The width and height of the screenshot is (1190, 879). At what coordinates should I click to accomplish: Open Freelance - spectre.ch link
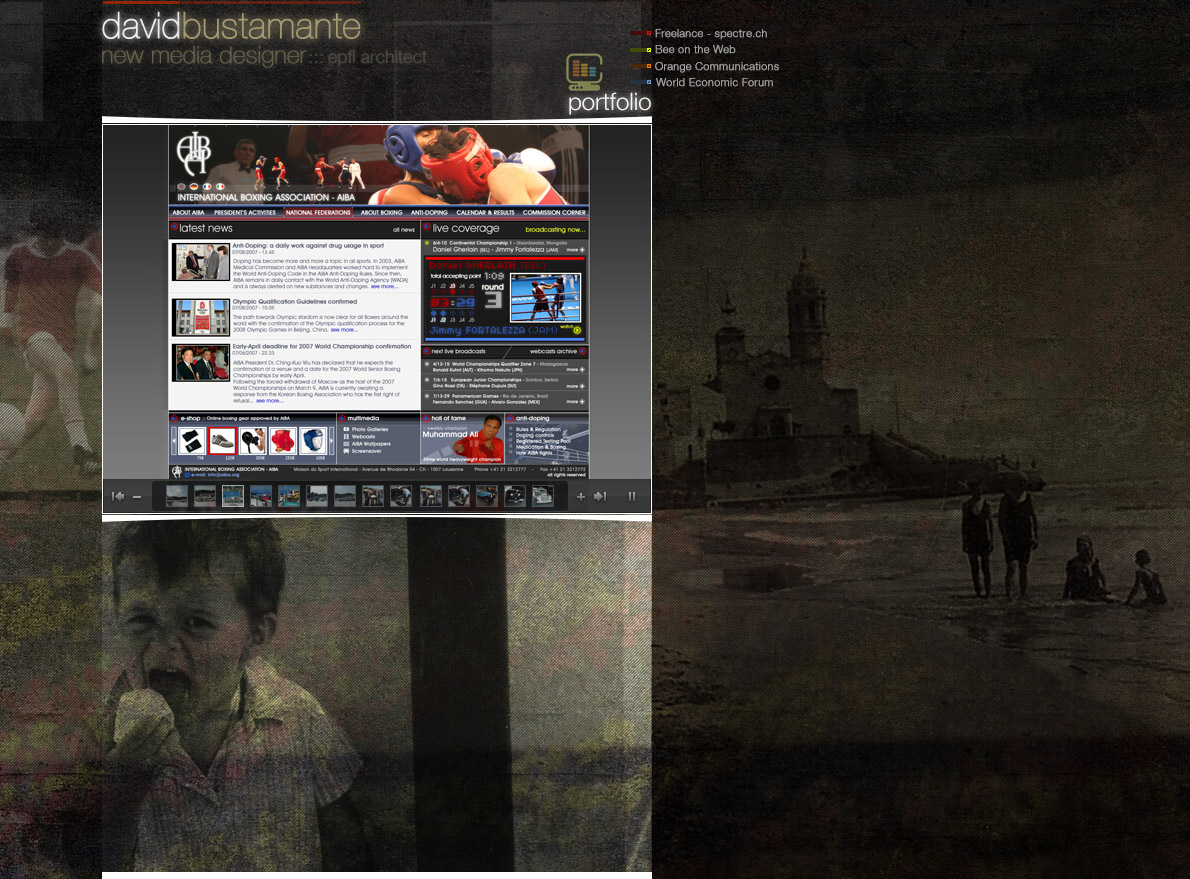[710, 33]
